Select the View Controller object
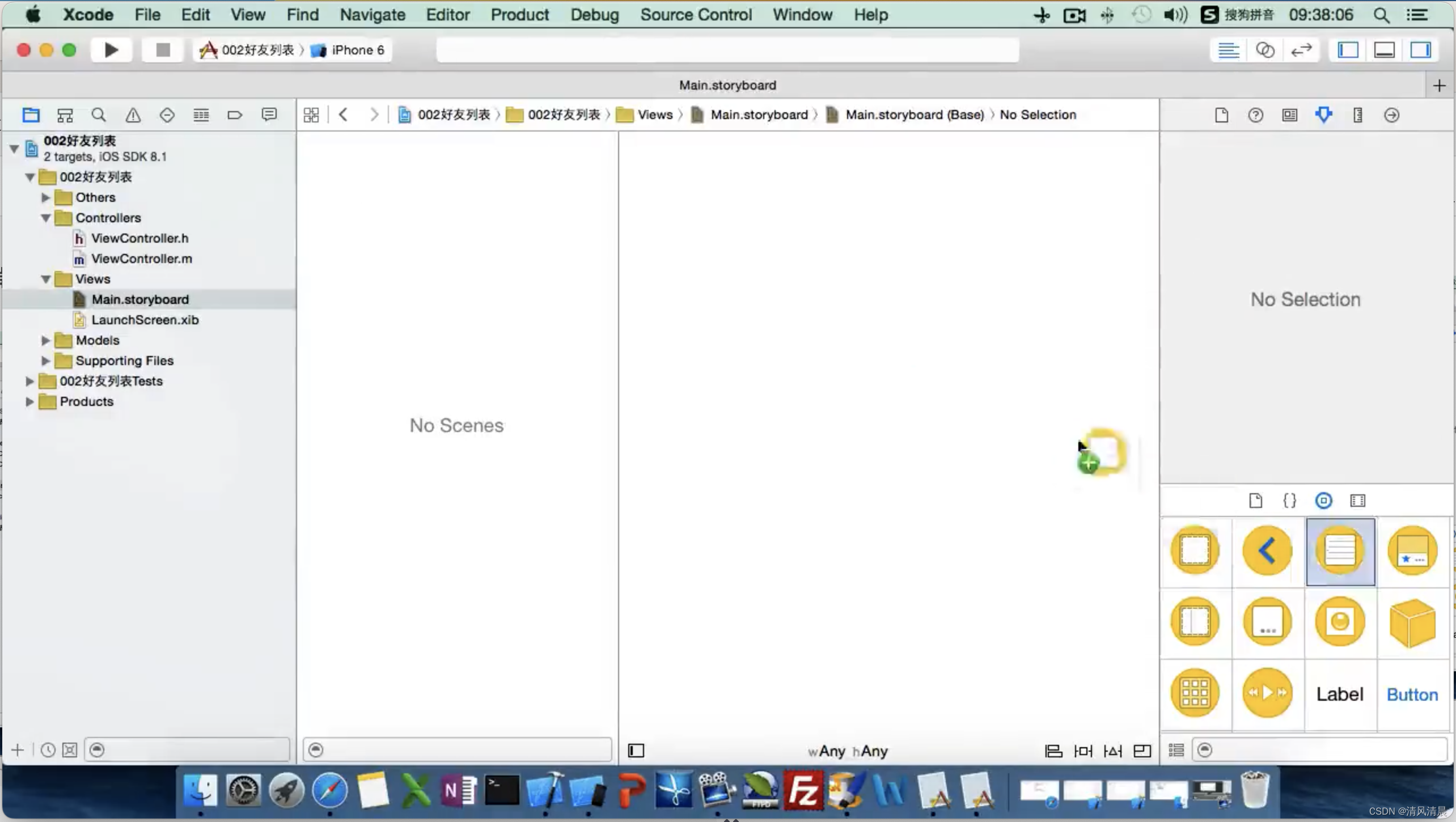The height and width of the screenshot is (822, 1456). [x=1195, y=550]
